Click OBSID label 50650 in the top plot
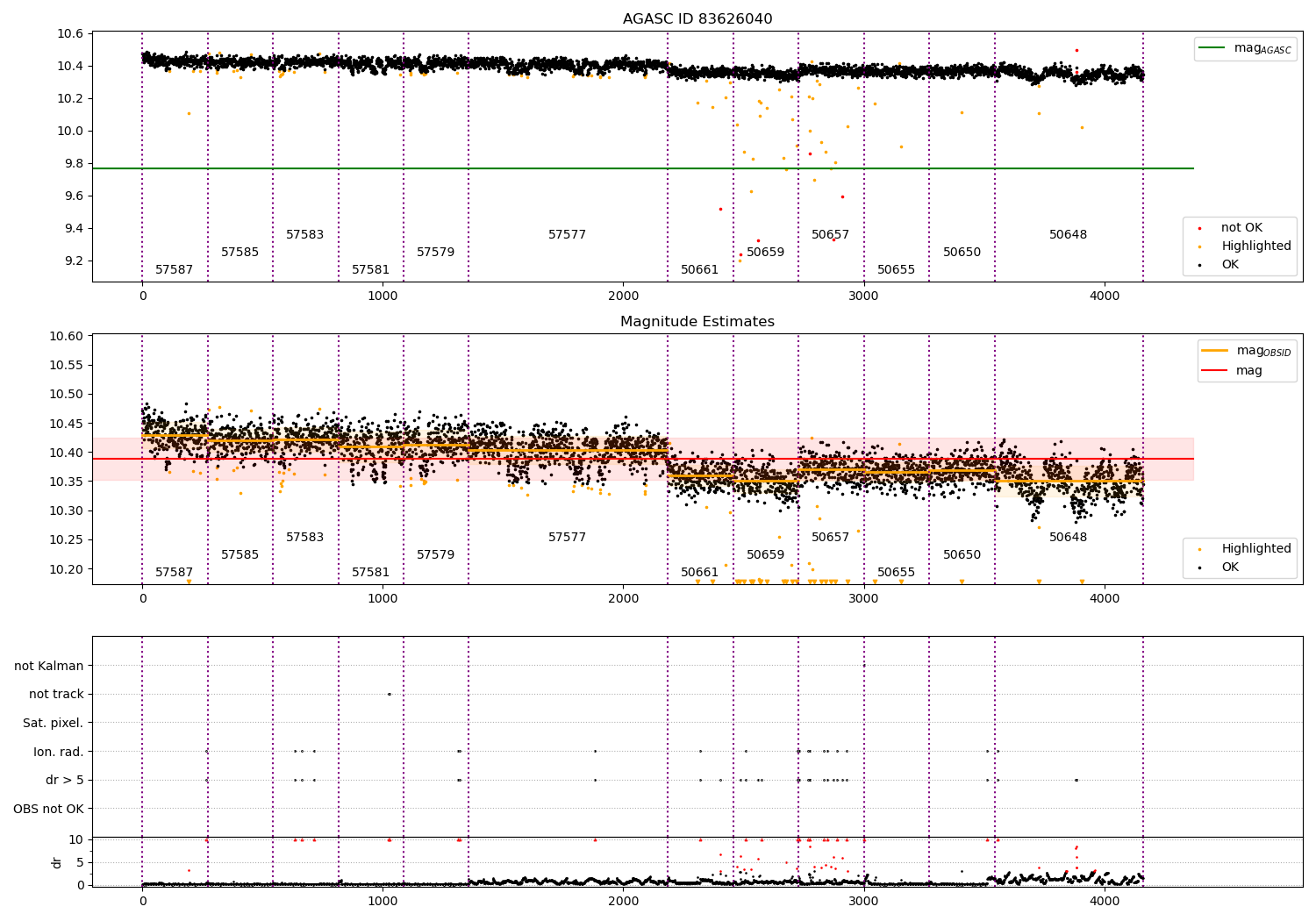 coord(962,253)
